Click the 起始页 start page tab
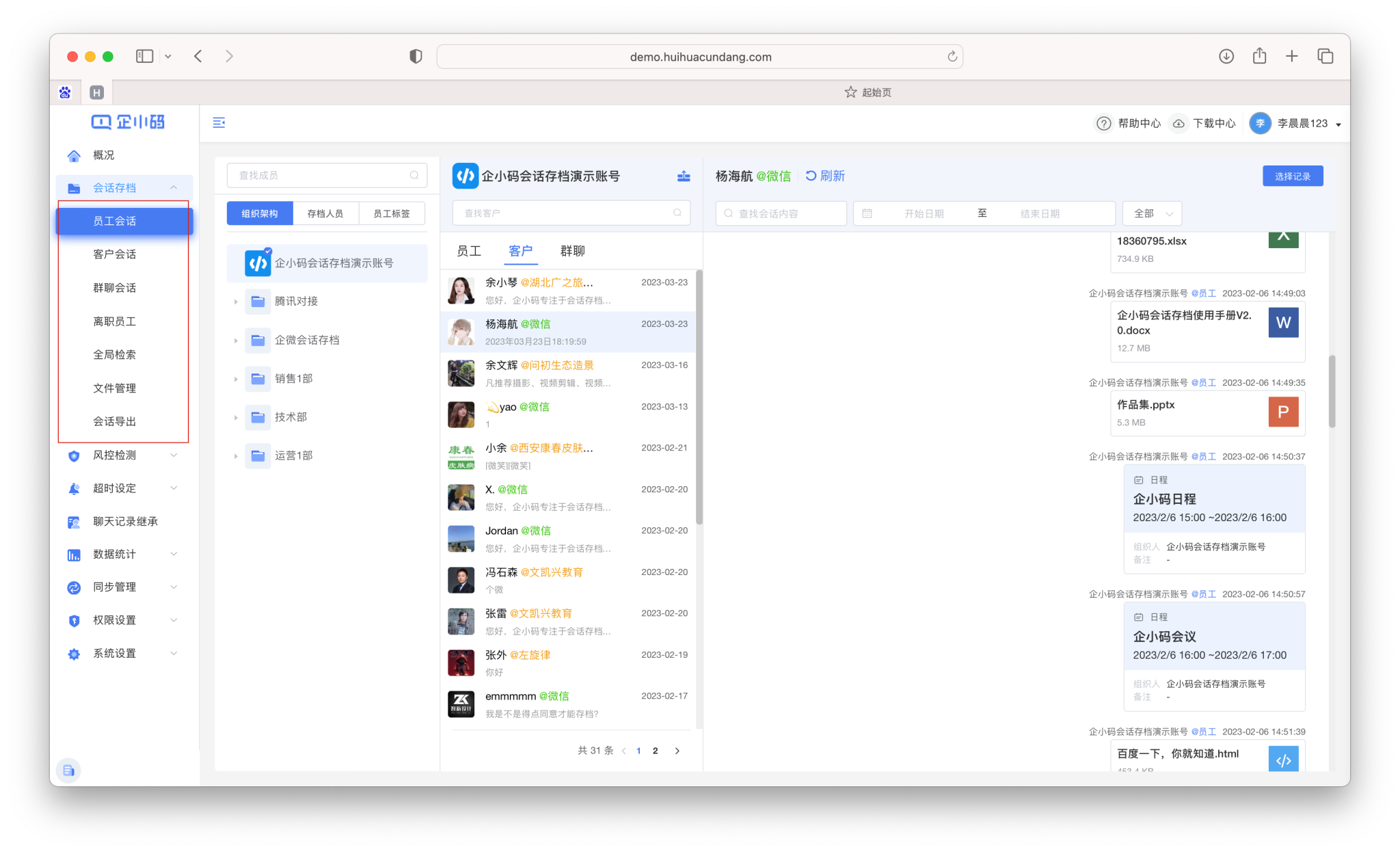The height and width of the screenshot is (852, 1400). click(x=868, y=92)
